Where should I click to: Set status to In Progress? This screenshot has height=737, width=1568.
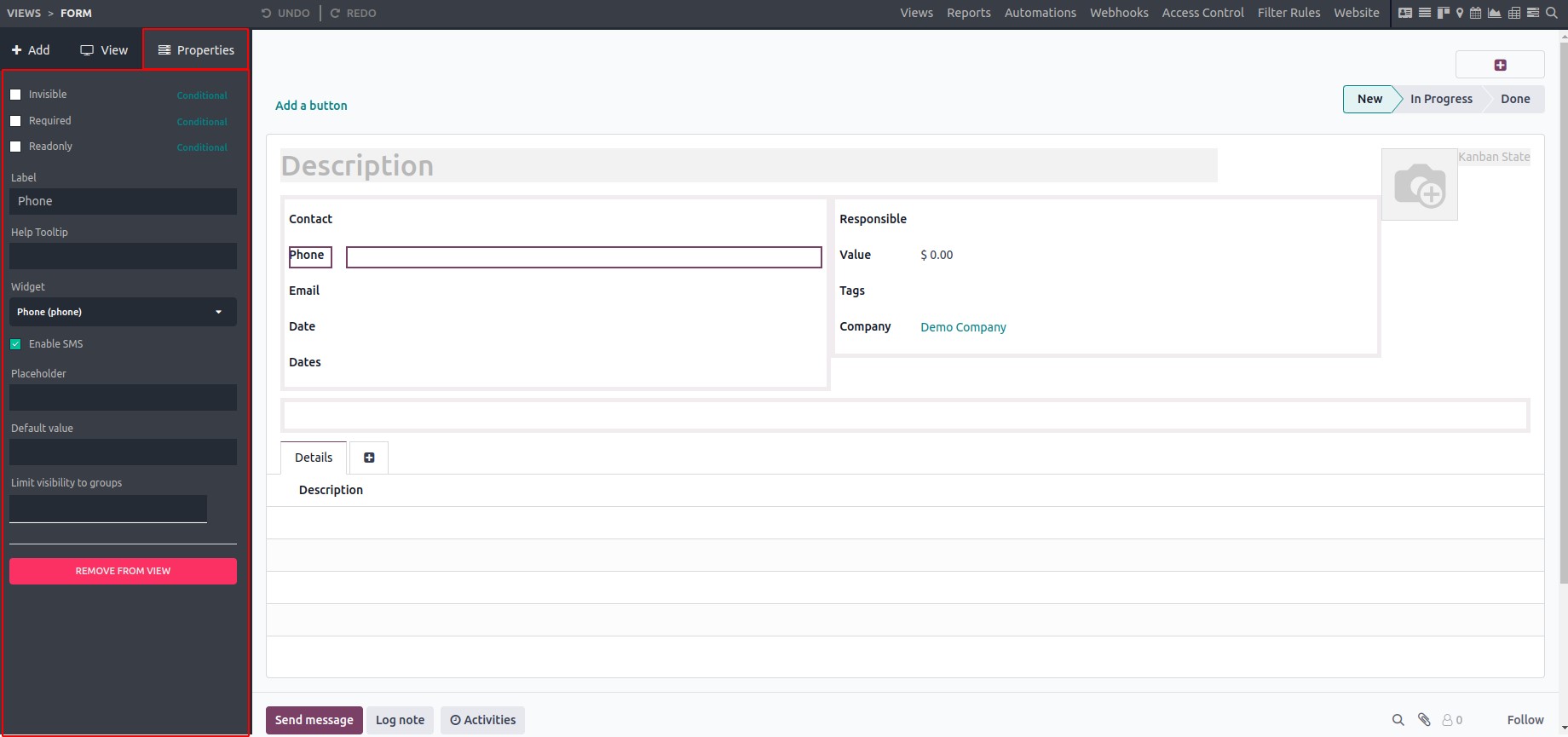1441,99
